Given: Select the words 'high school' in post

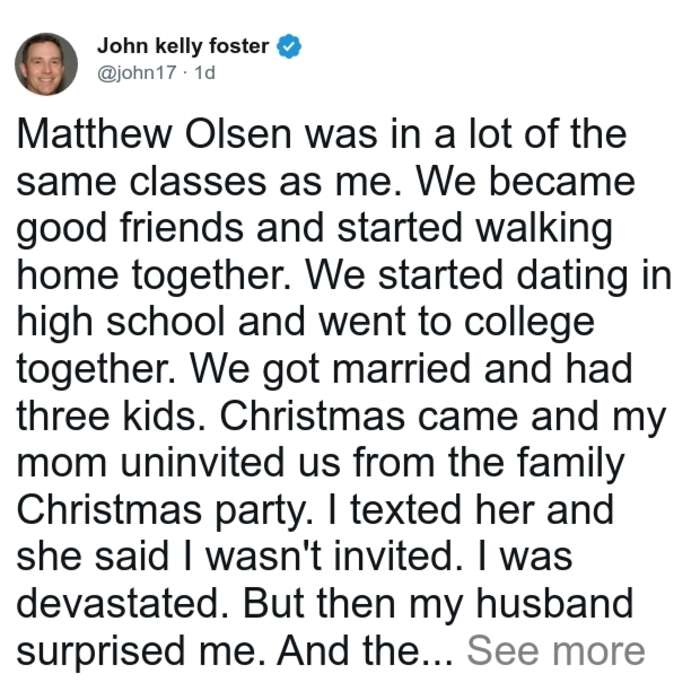Looking at the screenshot, I should click(121, 322).
